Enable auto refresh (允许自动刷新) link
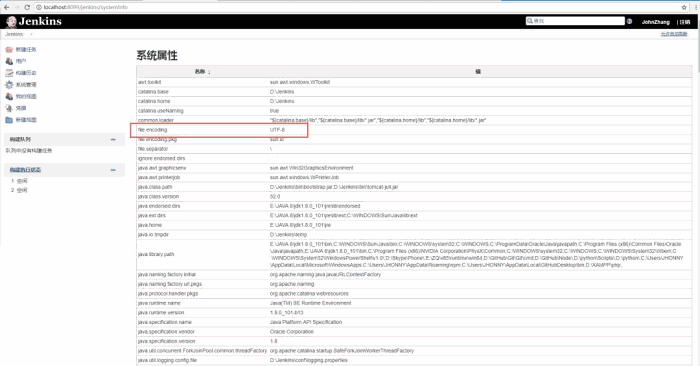700x366 pixels. click(x=674, y=34)
